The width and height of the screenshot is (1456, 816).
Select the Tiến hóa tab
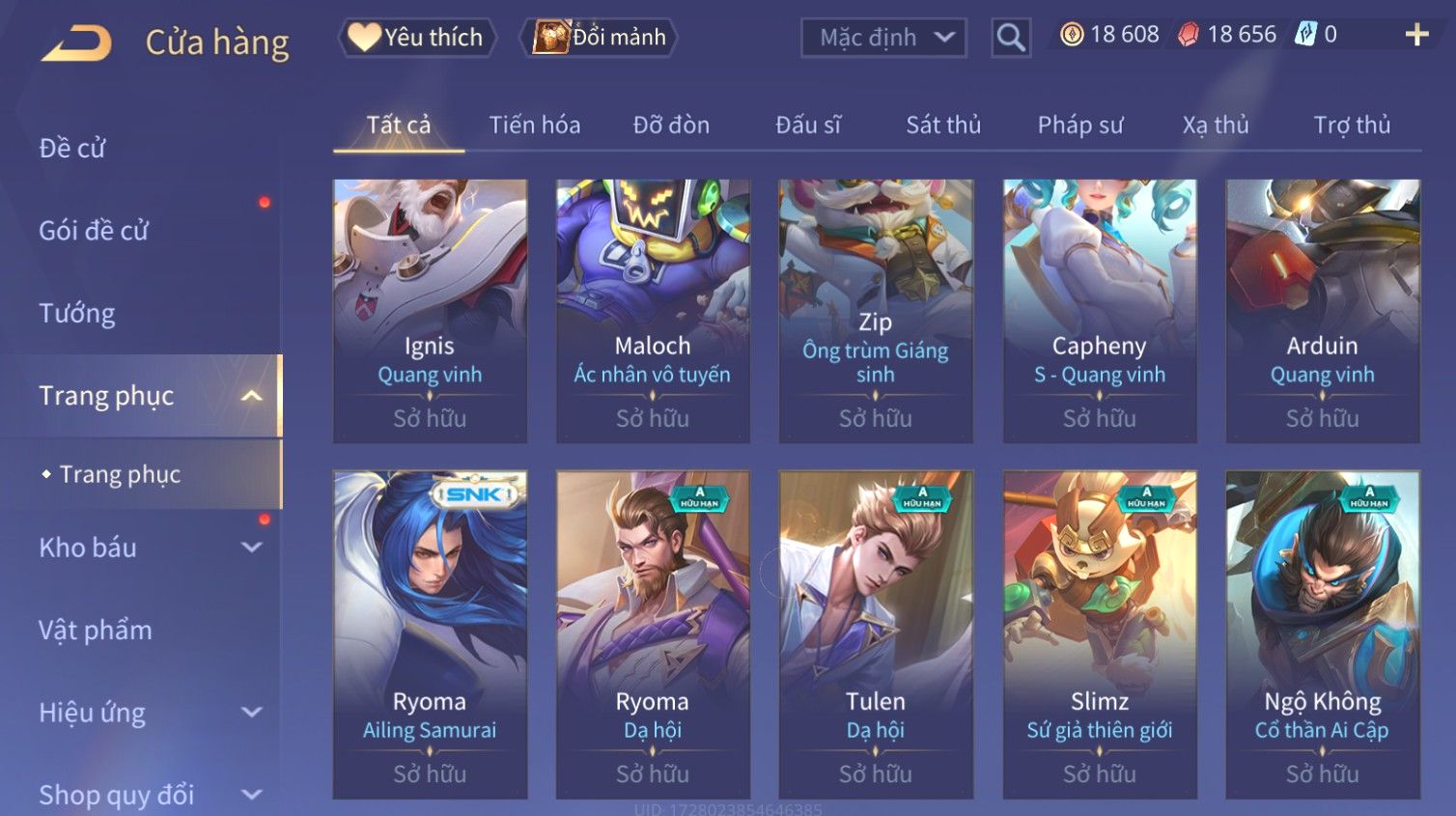(x=535, y=125)
